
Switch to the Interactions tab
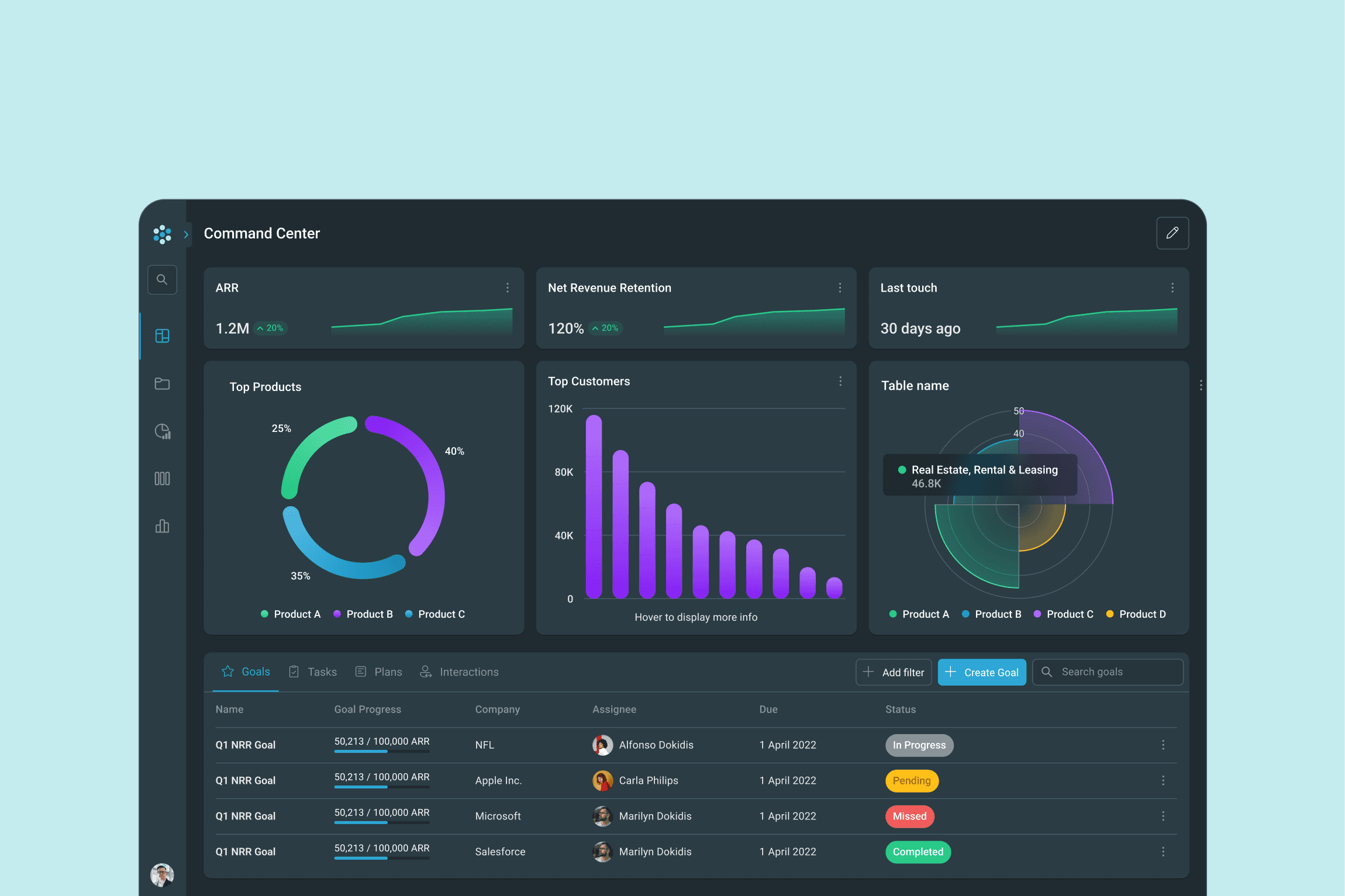click(x=460, y=672)
